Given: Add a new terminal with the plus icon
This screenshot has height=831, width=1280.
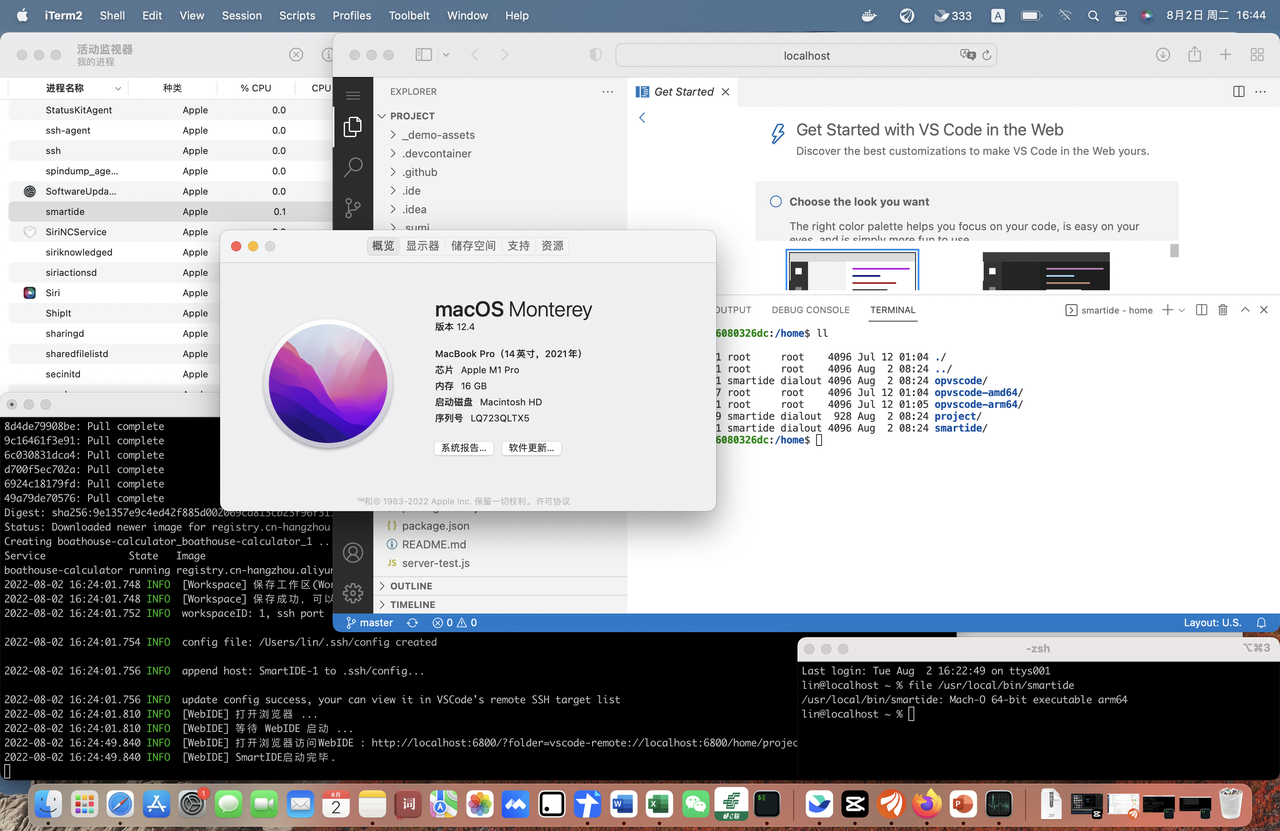Looking at the screenshot, I should (x=1166, y=310).
